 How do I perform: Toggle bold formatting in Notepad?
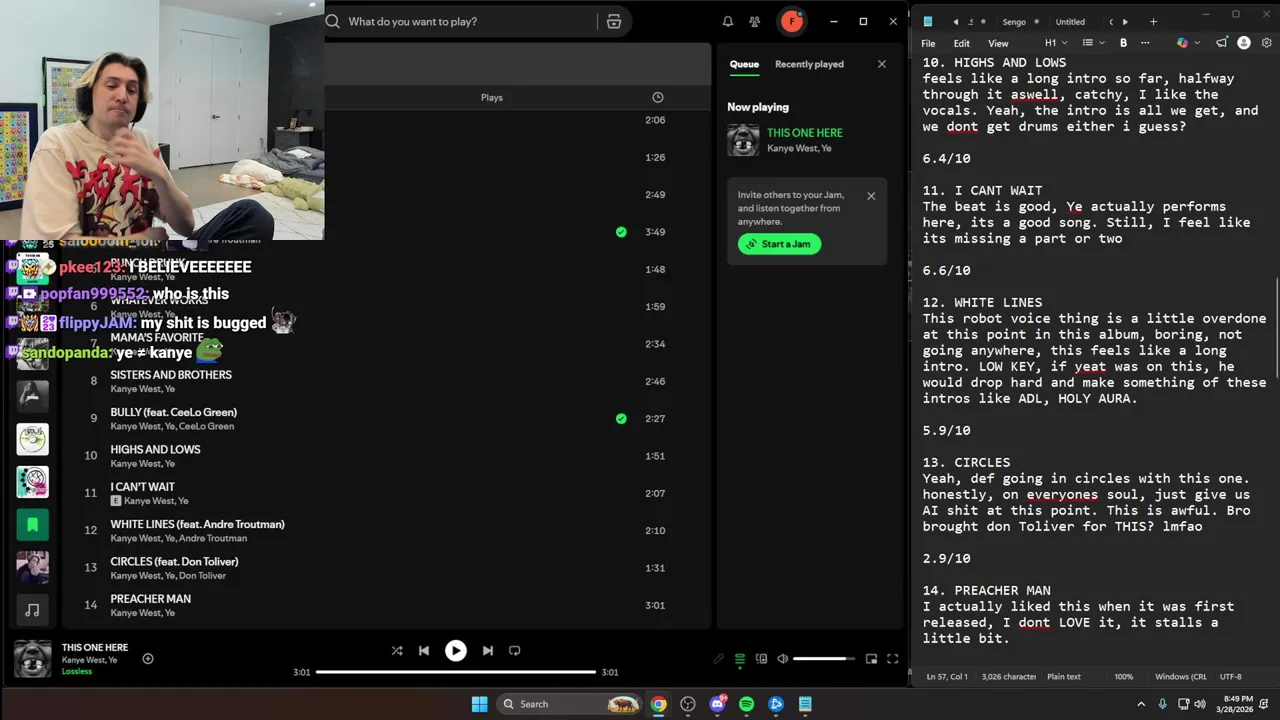click(1123, 43)
